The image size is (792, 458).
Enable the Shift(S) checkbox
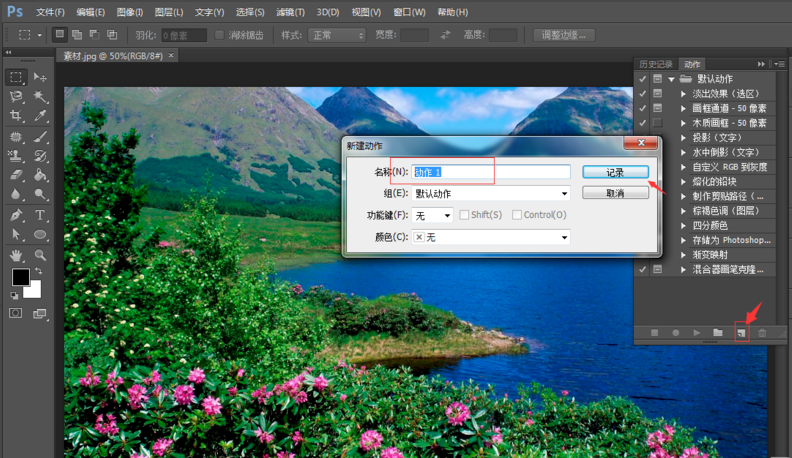464,215
